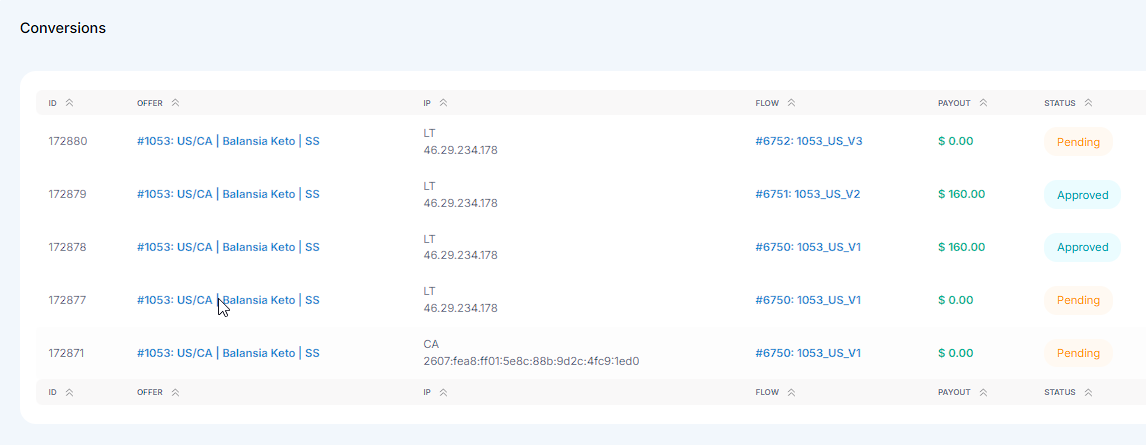
Task: Click the Approved badge in row 172879
Action: pos(1082,194)
